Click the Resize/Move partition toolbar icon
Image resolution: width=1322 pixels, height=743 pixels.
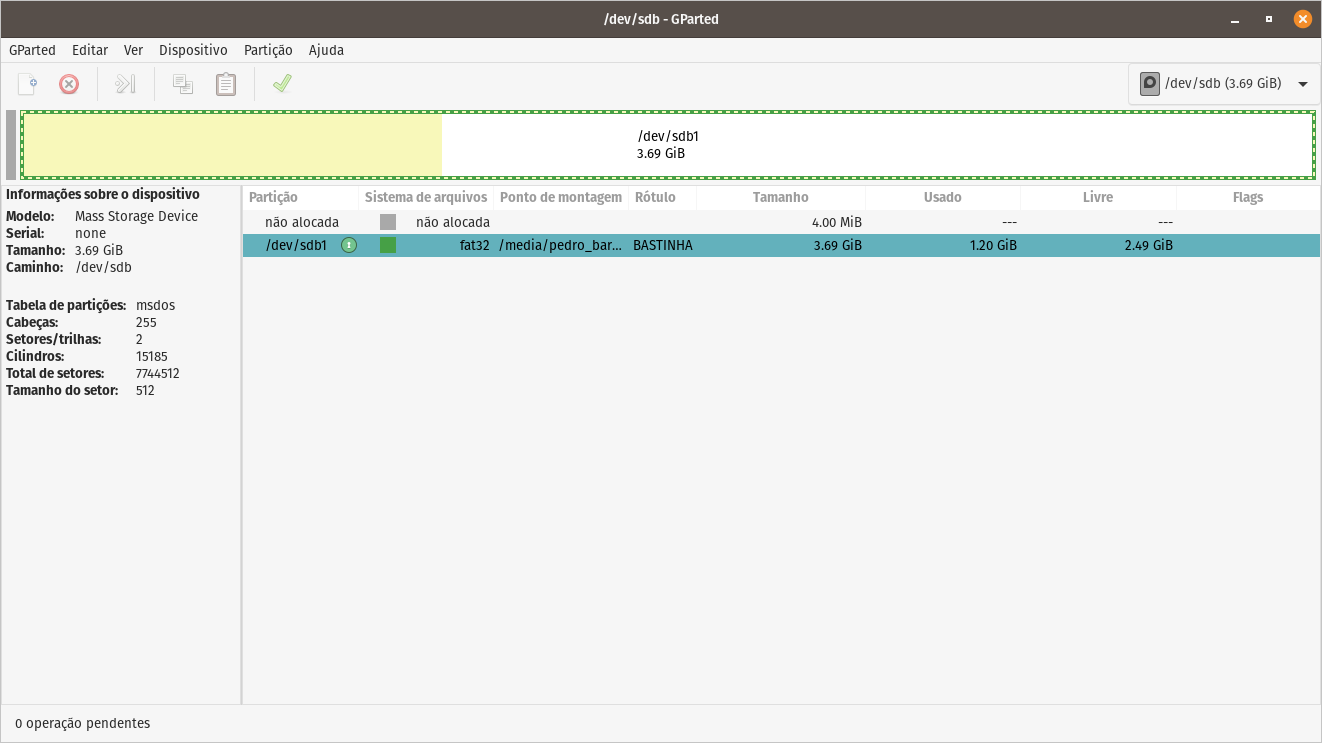pyautogui.click(x=125, y=84)
